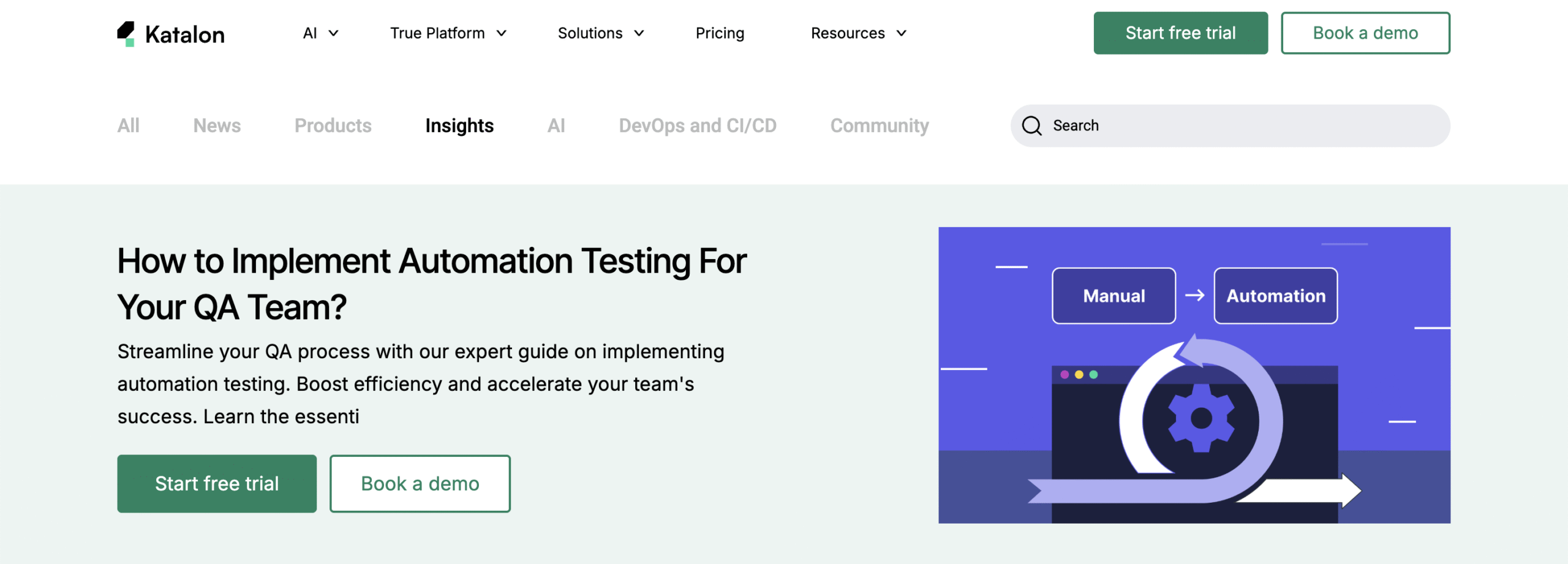Click the search magnifier icon
This screenshot has width=1568, height=564.
(1031, 126)
